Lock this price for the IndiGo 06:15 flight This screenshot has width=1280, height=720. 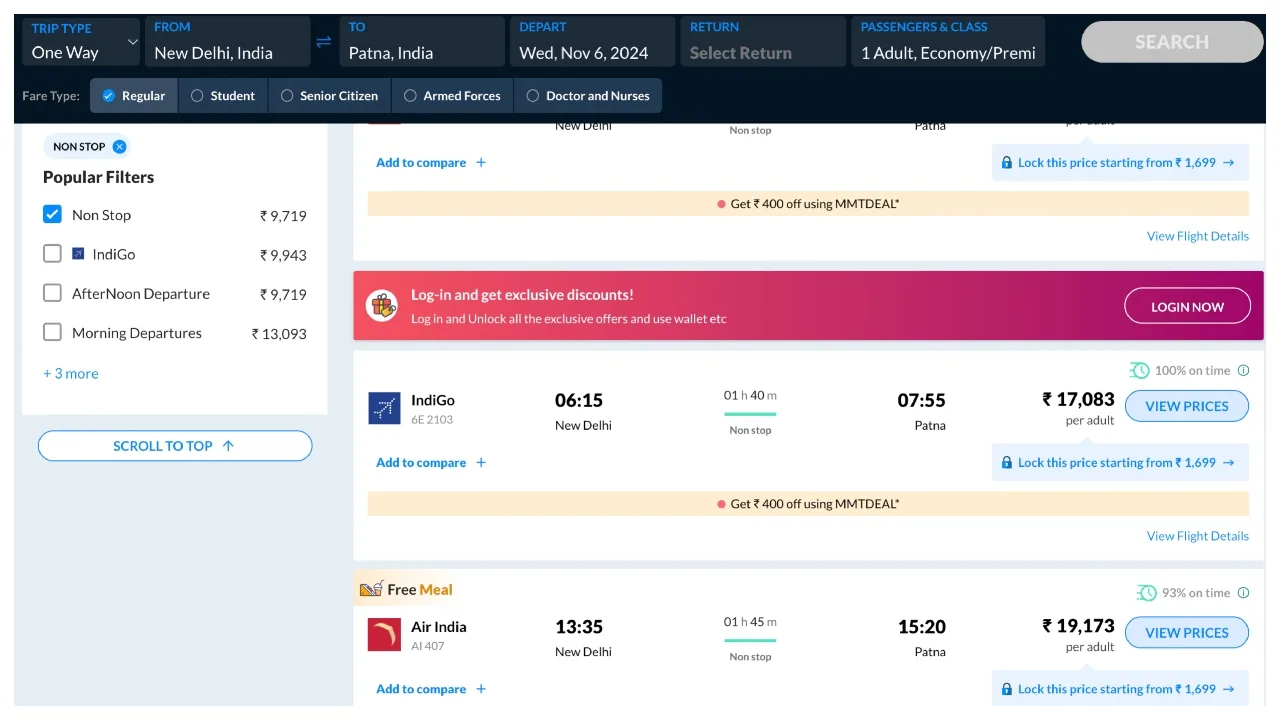click(x=1120, y=463)
